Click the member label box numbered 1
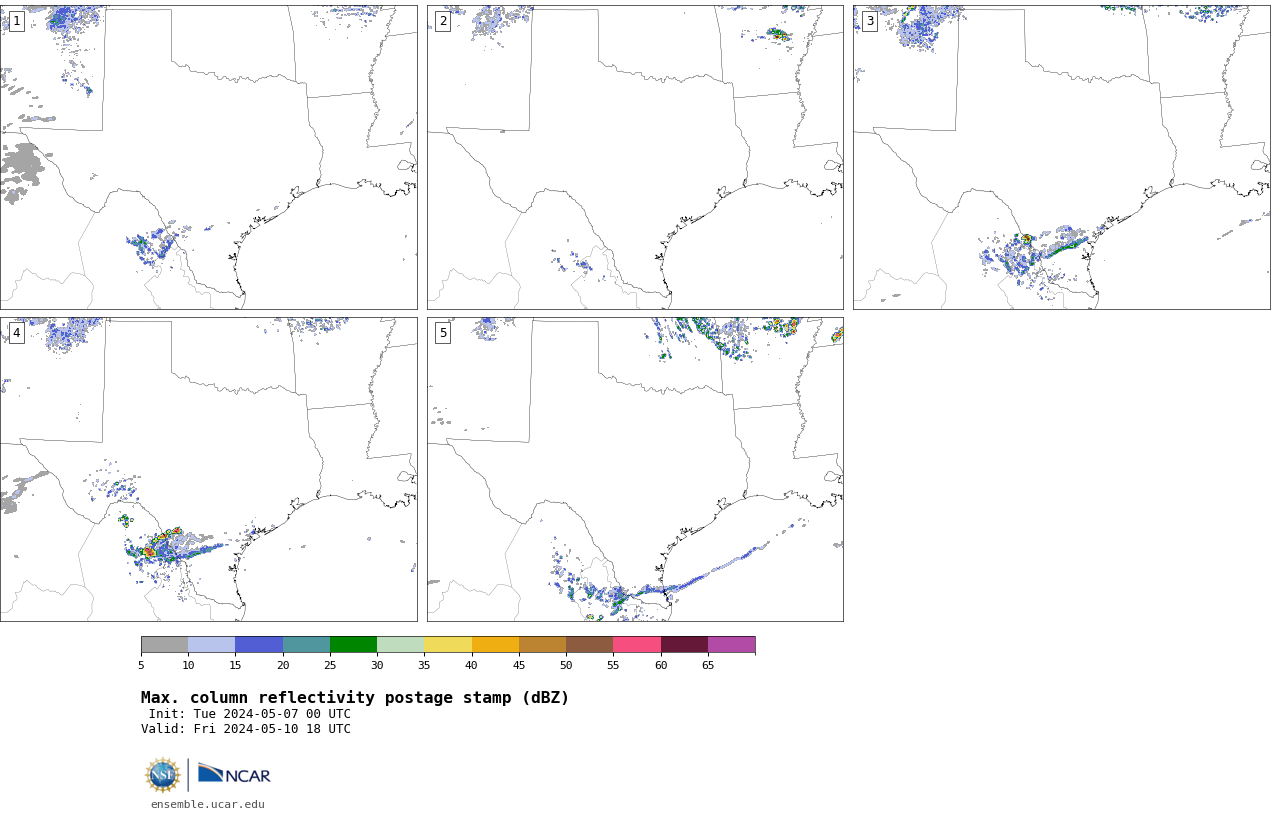The image size is (1280, 815). point(16,21)
